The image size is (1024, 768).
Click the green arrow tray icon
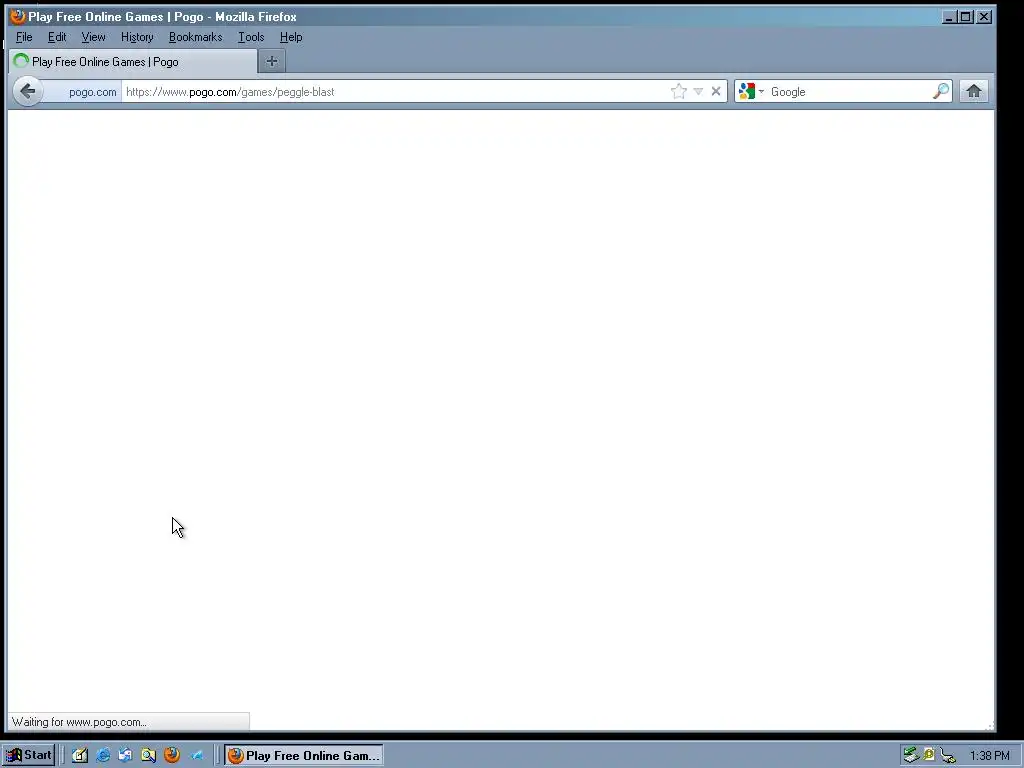pos(911,755)
